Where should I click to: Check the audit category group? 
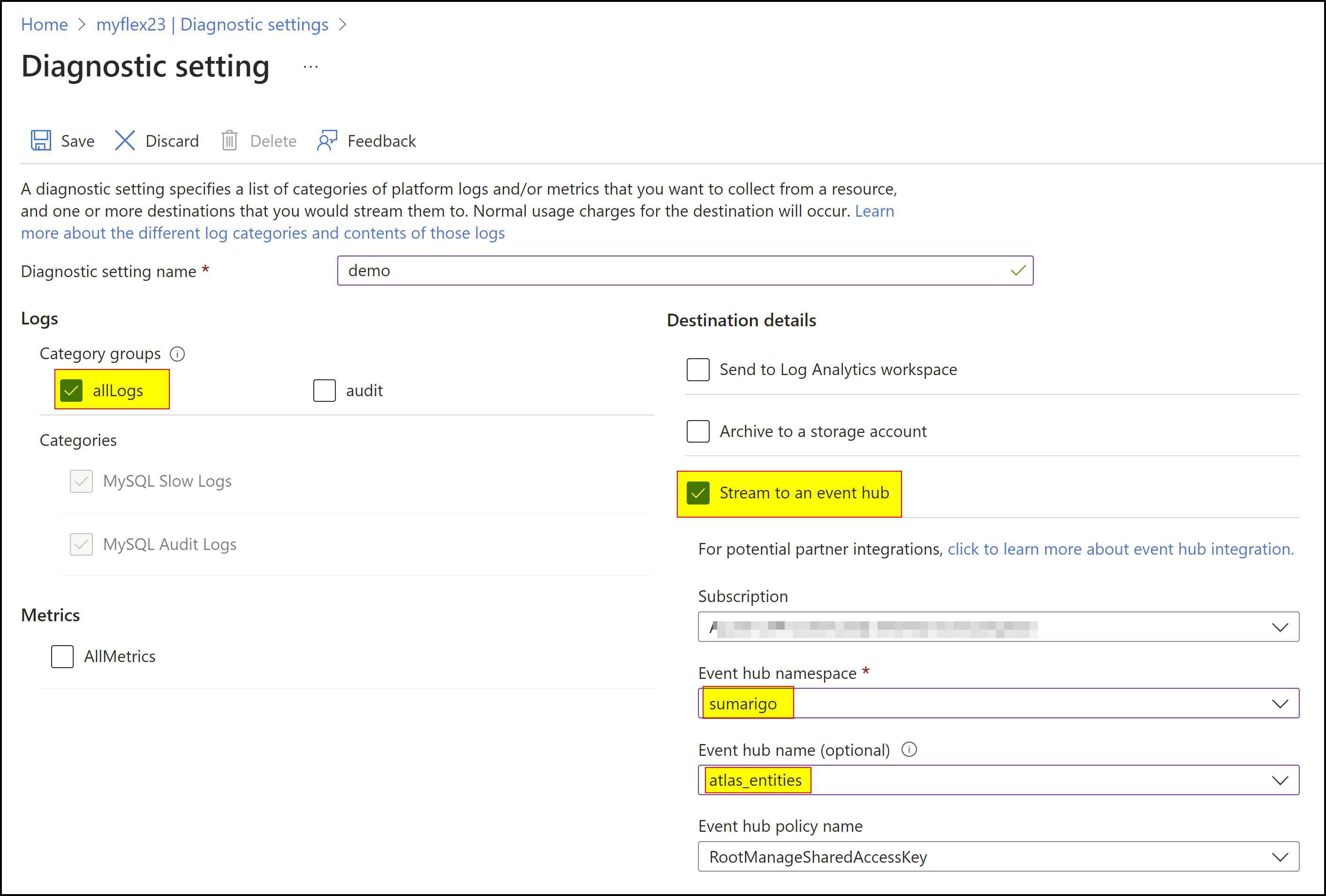[x=324, y=390]
